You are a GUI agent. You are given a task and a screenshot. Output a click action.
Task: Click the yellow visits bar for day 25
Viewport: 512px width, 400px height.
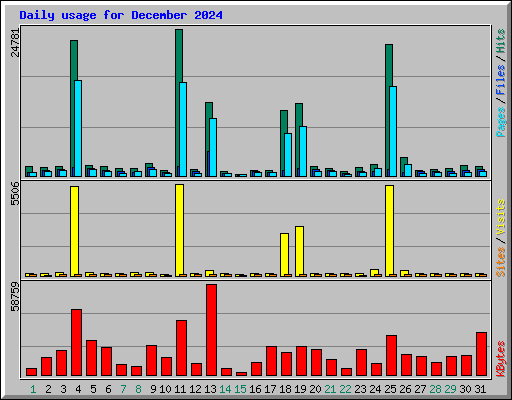[x=389, y=231]
